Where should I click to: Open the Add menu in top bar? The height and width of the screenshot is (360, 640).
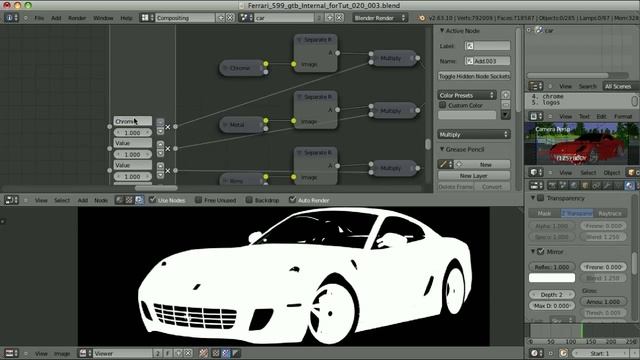(56, 18)
